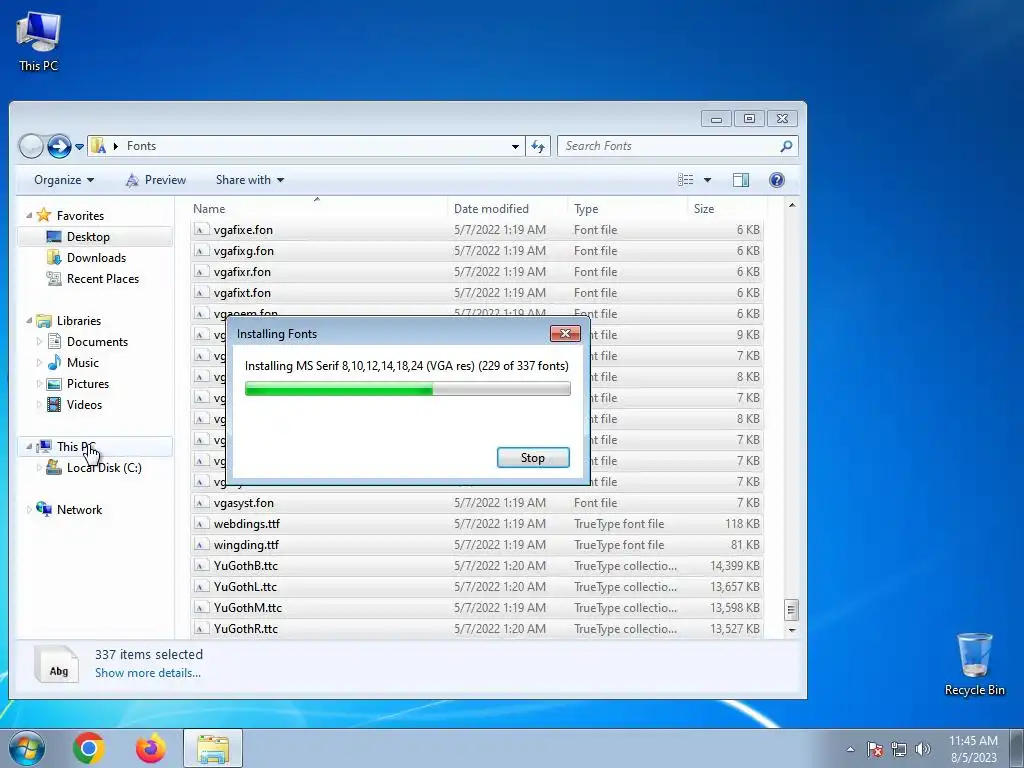
Task: Expand the address bar history dropdown
Action: (x=515, y=146)
